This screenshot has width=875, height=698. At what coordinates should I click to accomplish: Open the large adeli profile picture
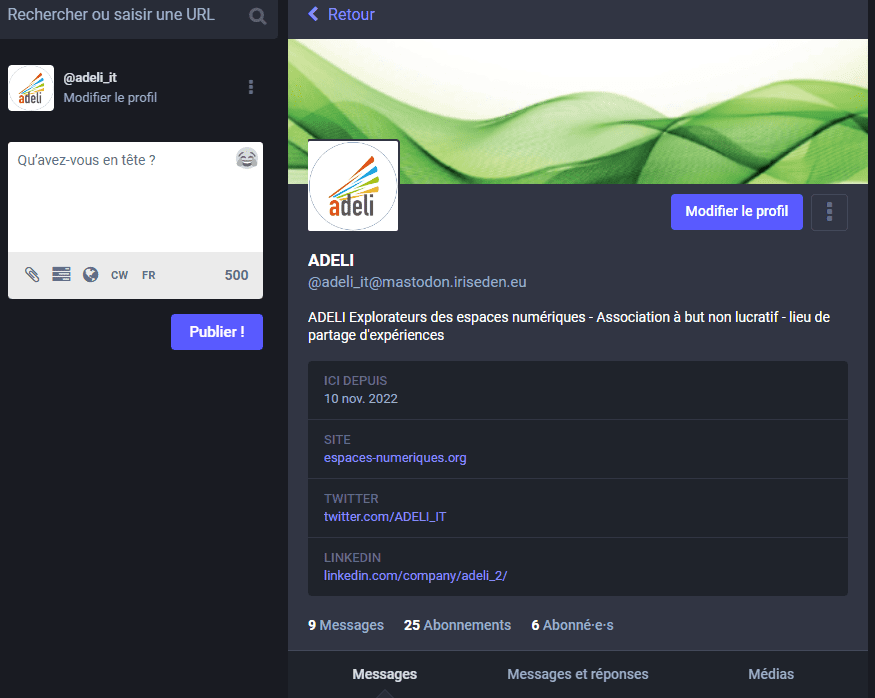pyautogui.click(x=353, y=186)
